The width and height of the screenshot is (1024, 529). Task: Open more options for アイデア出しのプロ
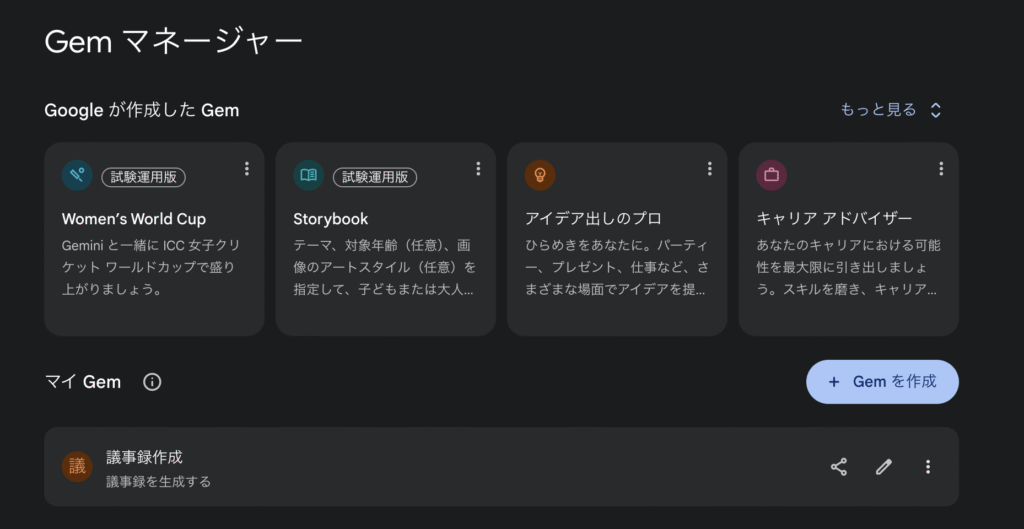point(710,169)
